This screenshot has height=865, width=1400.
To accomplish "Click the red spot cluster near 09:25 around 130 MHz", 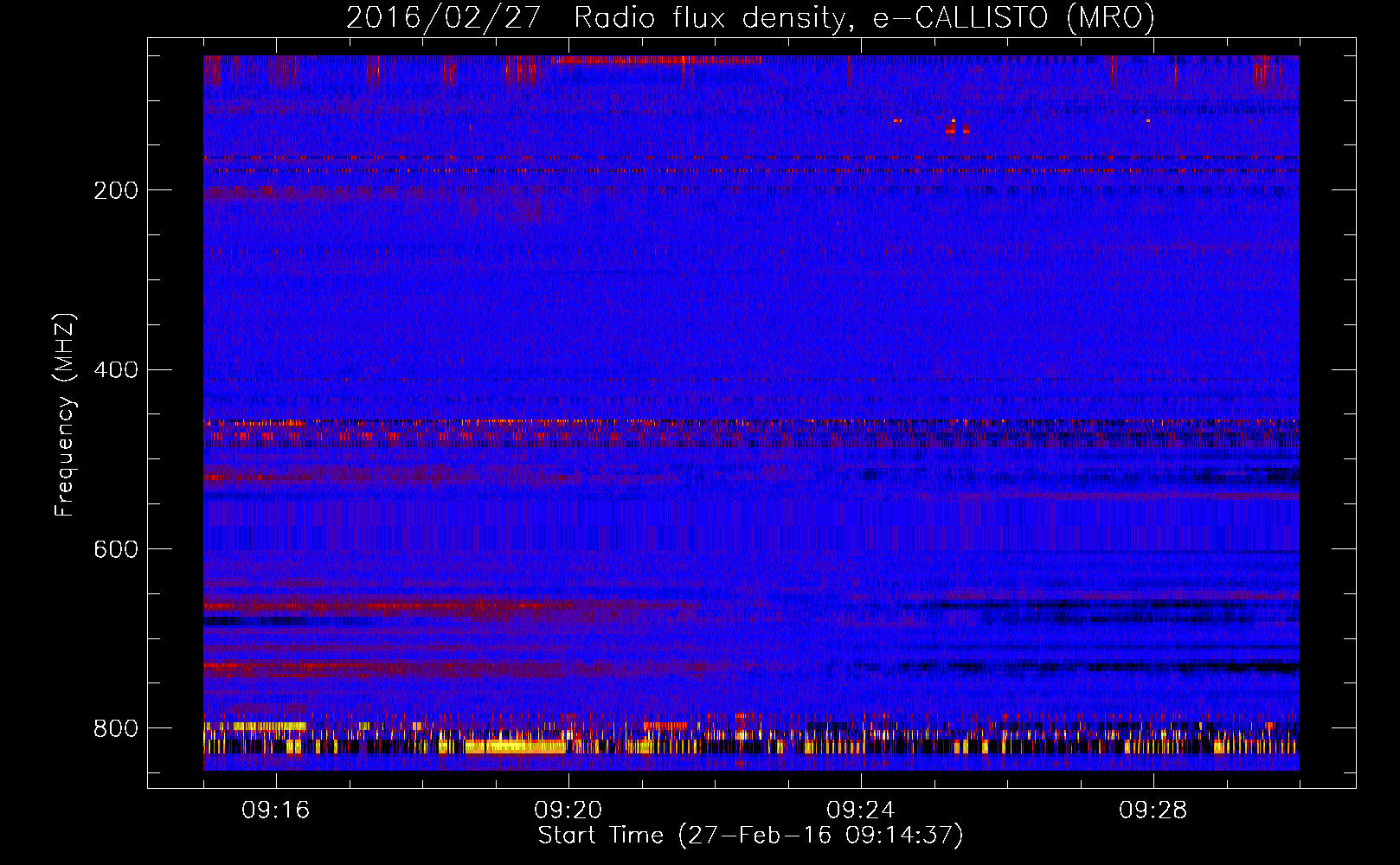I will click(958, 128).
